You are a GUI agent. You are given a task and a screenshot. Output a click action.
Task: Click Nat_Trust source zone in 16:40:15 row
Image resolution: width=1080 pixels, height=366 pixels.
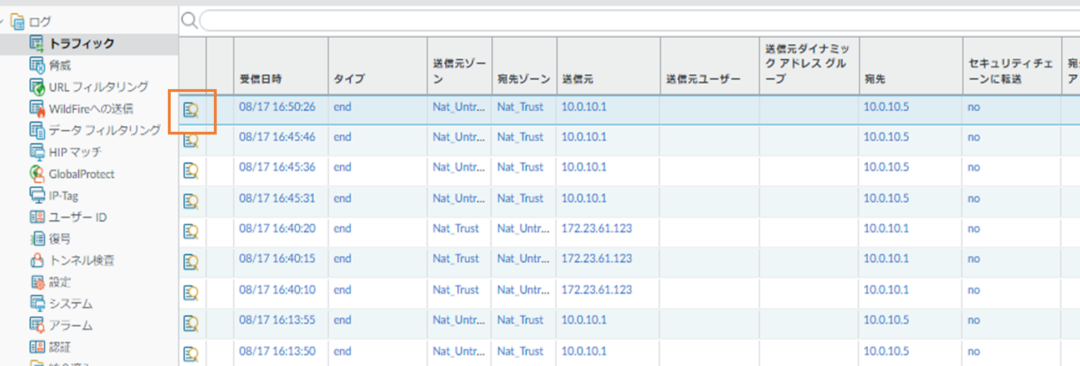[x=455, y=258]
